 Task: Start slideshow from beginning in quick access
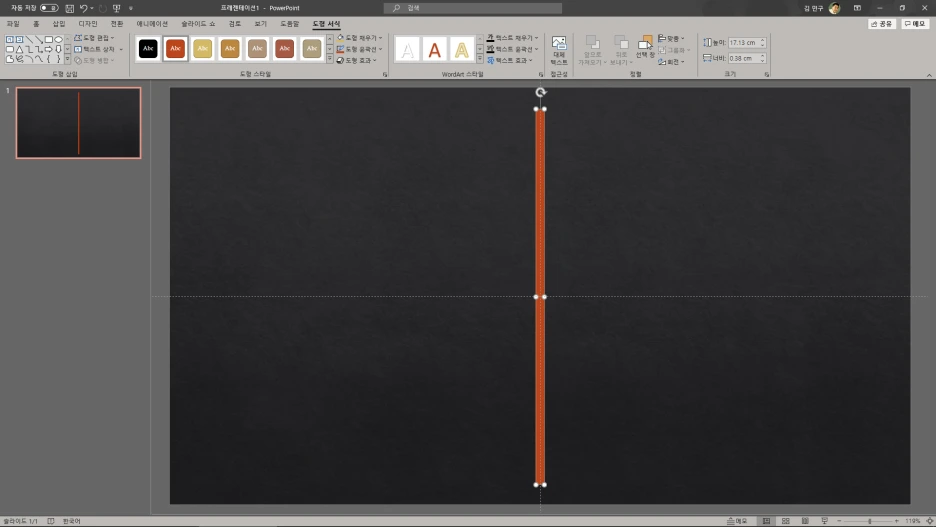point(116,8)
